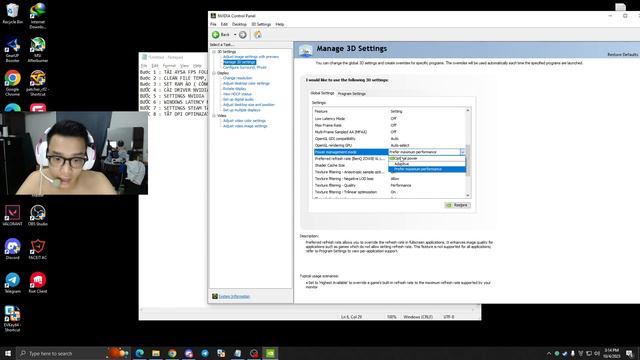Open the Edit menu in NVIDIA Control Panel
The image size is (640, 360).
pos(224,24)
